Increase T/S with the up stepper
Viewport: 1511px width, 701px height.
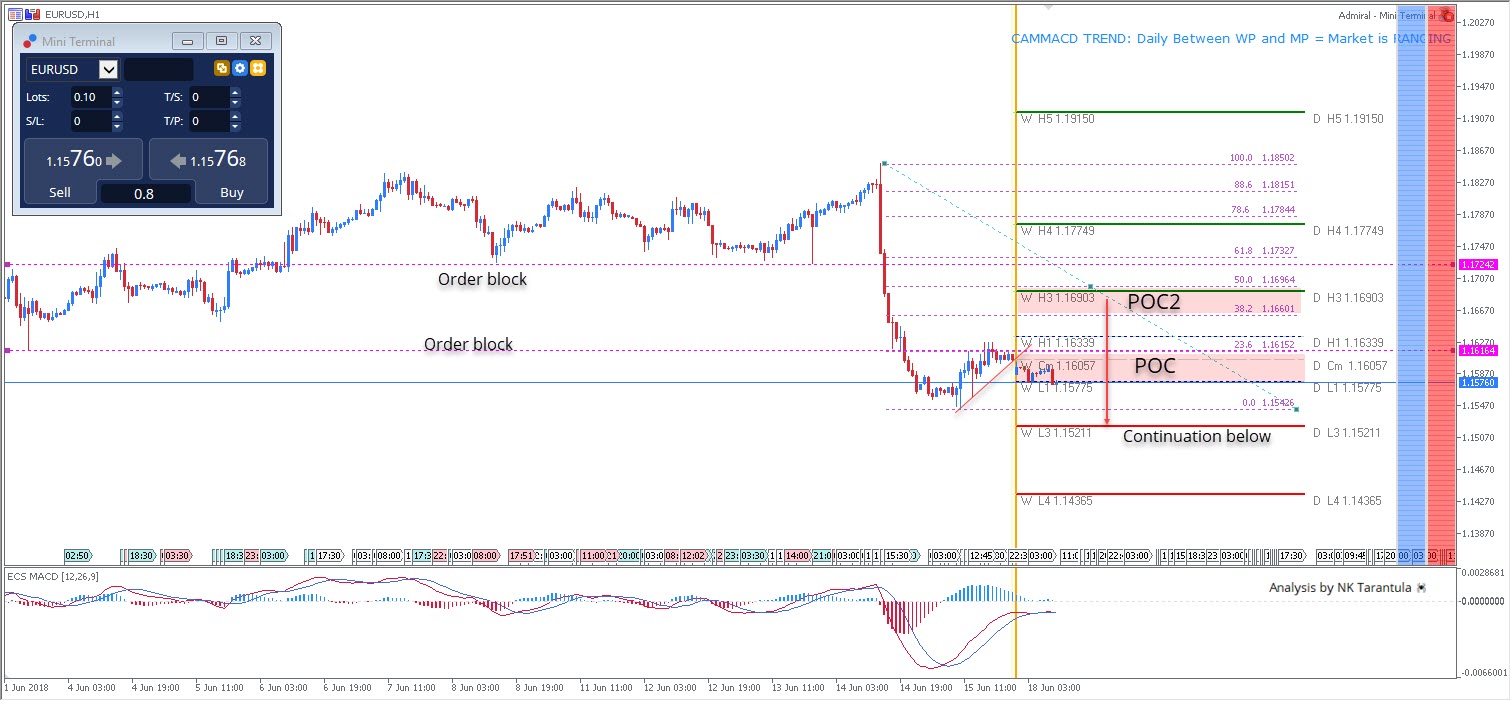coord(236,93)
